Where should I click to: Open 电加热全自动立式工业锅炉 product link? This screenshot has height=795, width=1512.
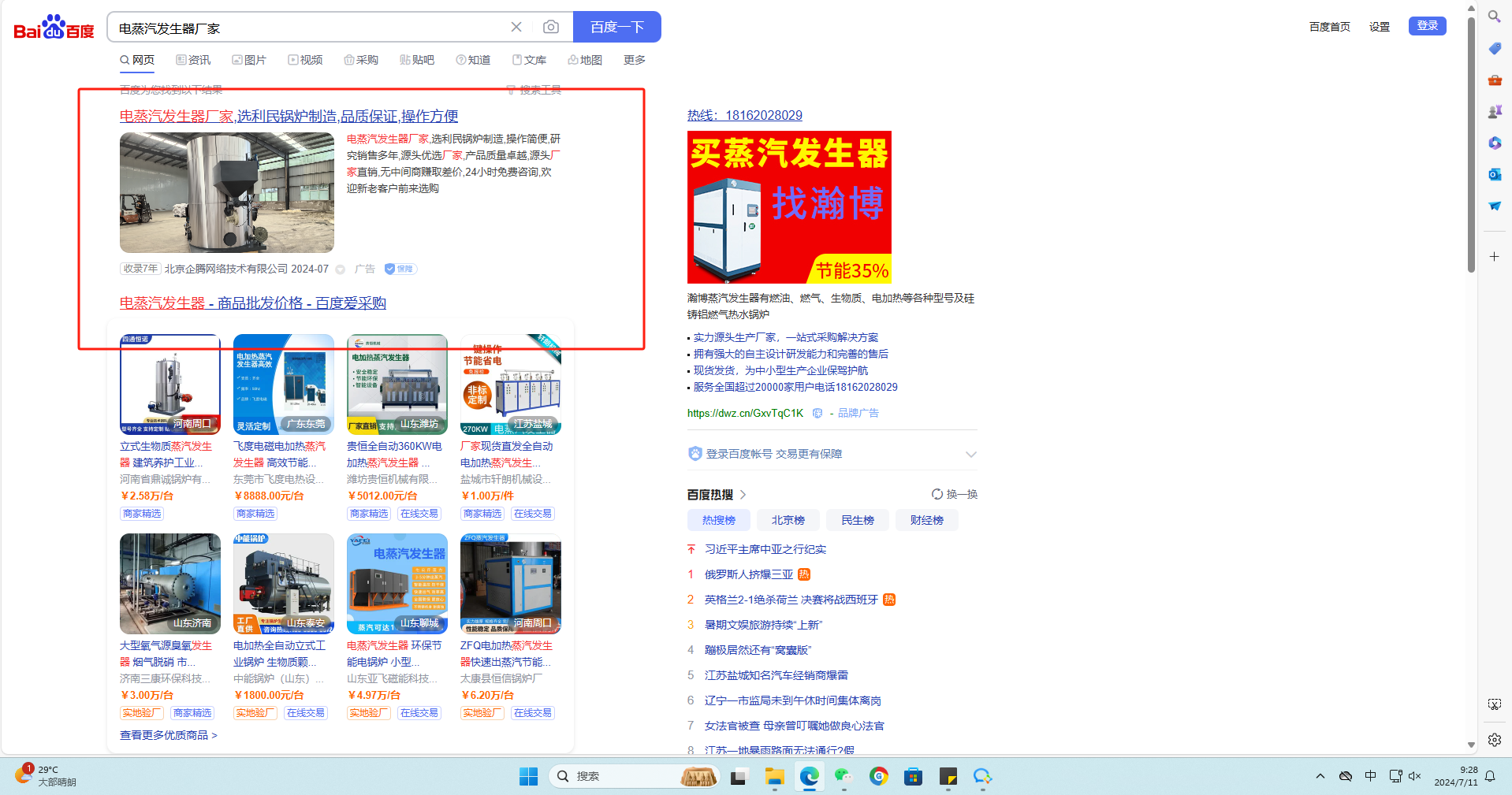pyautogui.click(x=279, y=654)
